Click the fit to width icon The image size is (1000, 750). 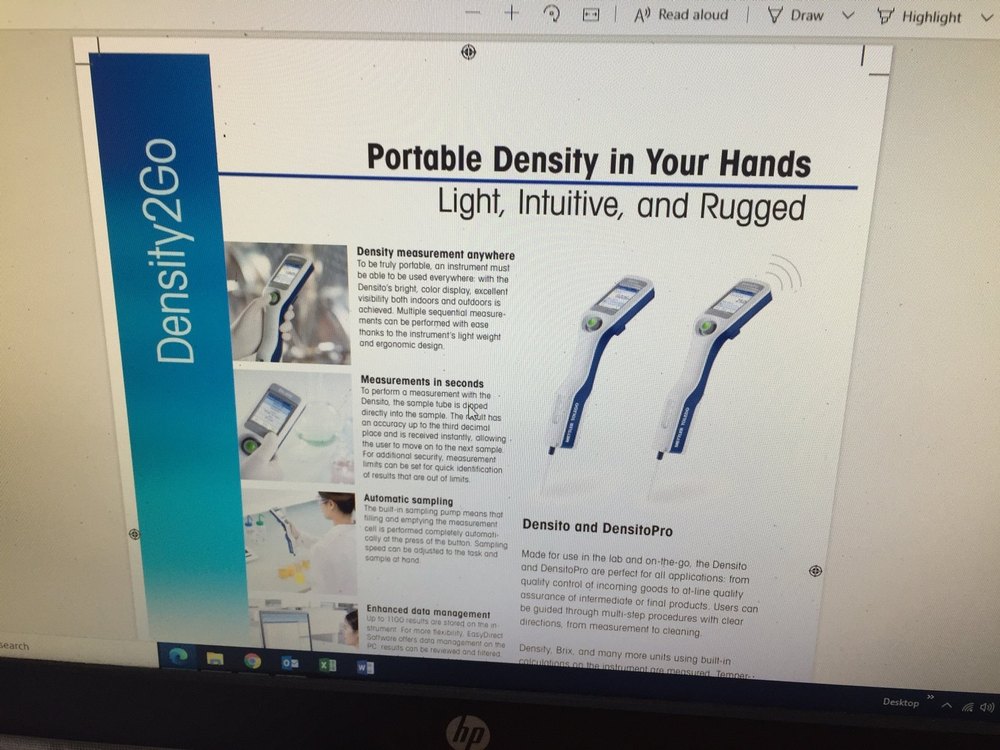[591, 15]
